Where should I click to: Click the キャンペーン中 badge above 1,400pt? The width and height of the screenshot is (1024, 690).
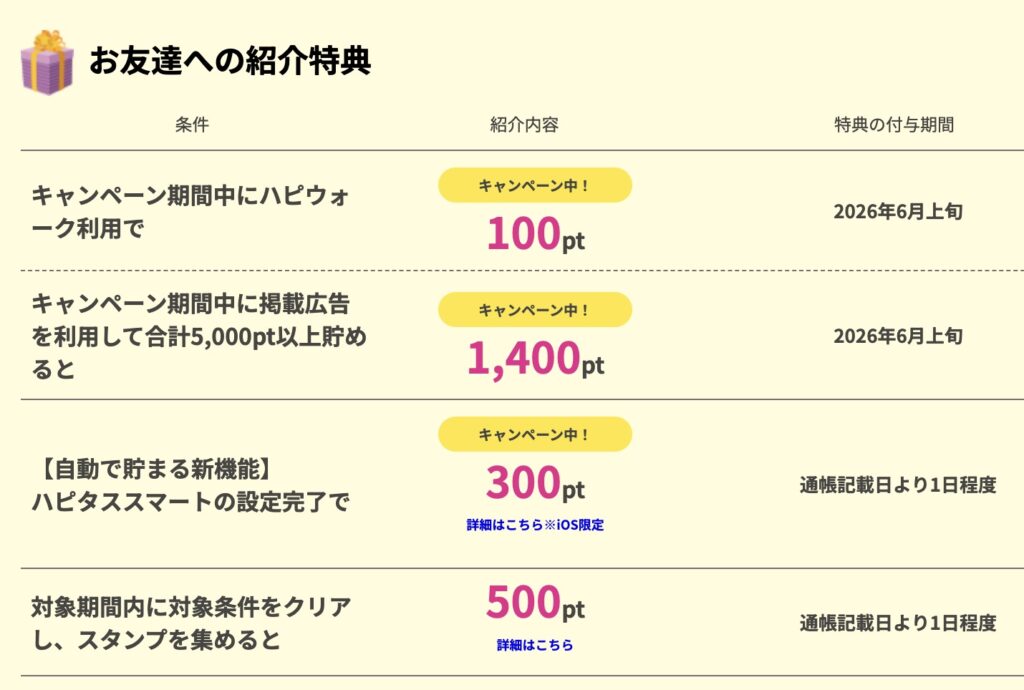[x=535, y=310]
